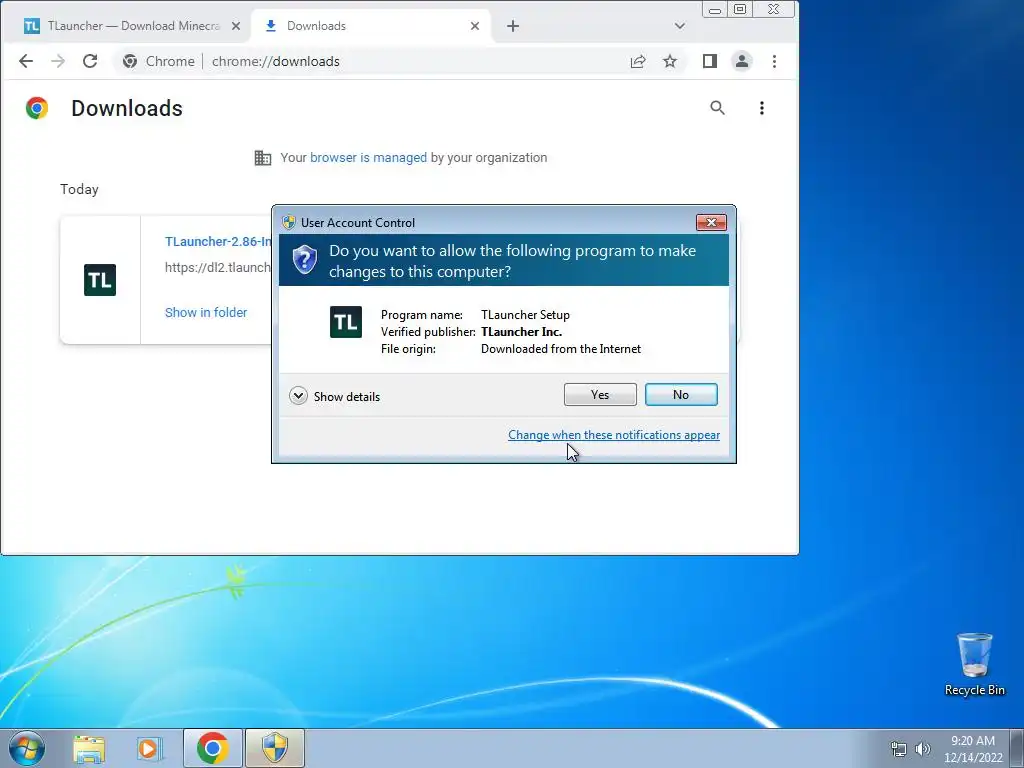Open the 'browser is managed' link
Screen dimensions: 1024x768
point(368,157)
